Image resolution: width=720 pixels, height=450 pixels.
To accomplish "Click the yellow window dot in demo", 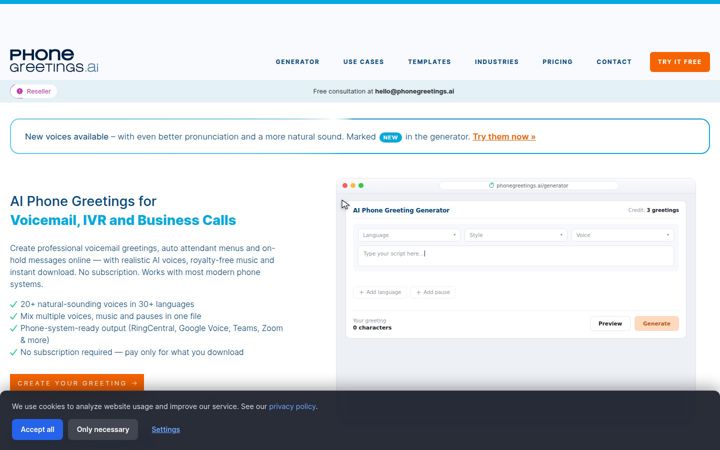I will click(353, 186).
